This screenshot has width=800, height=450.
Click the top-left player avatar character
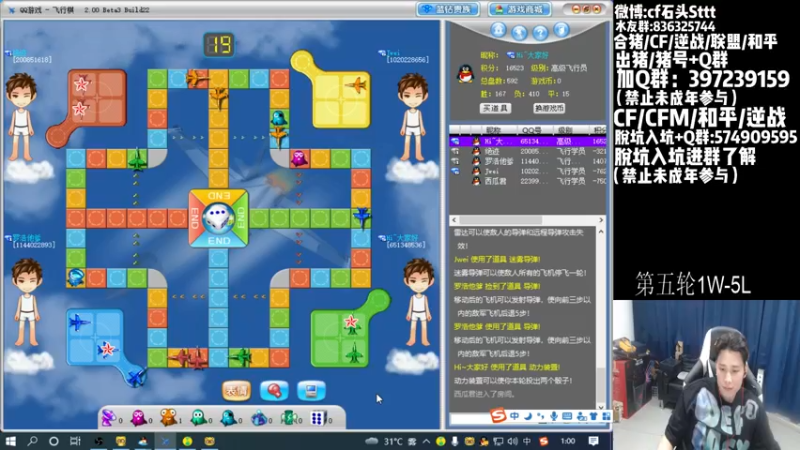(21, 117)
